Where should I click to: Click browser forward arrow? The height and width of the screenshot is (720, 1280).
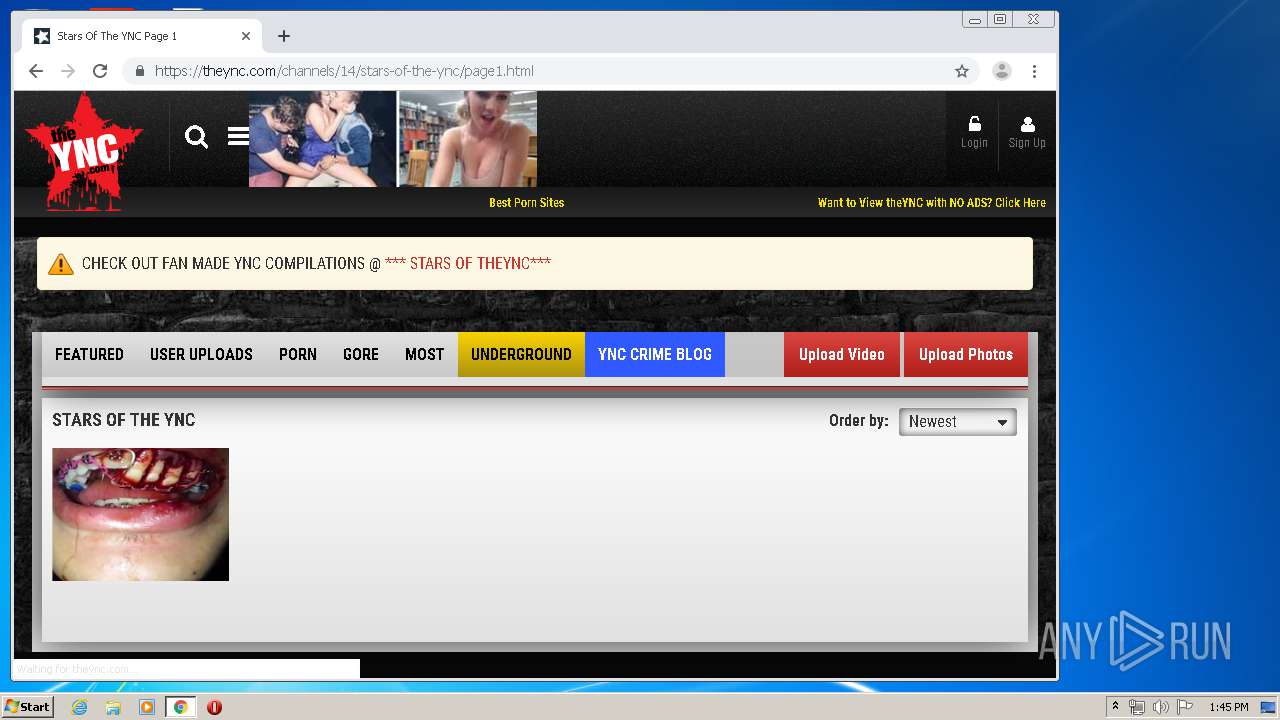tap(68, 71)
